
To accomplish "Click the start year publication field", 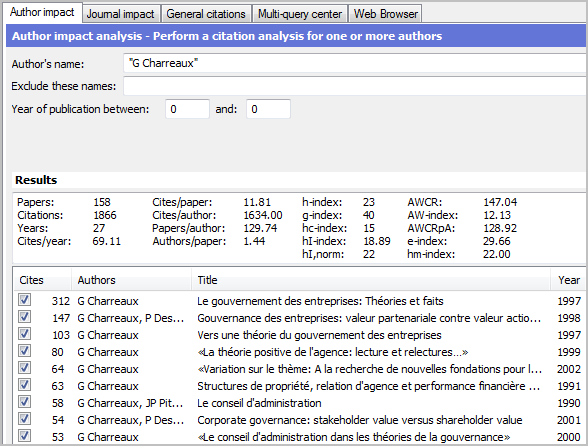I will click(x=187, y=109).
